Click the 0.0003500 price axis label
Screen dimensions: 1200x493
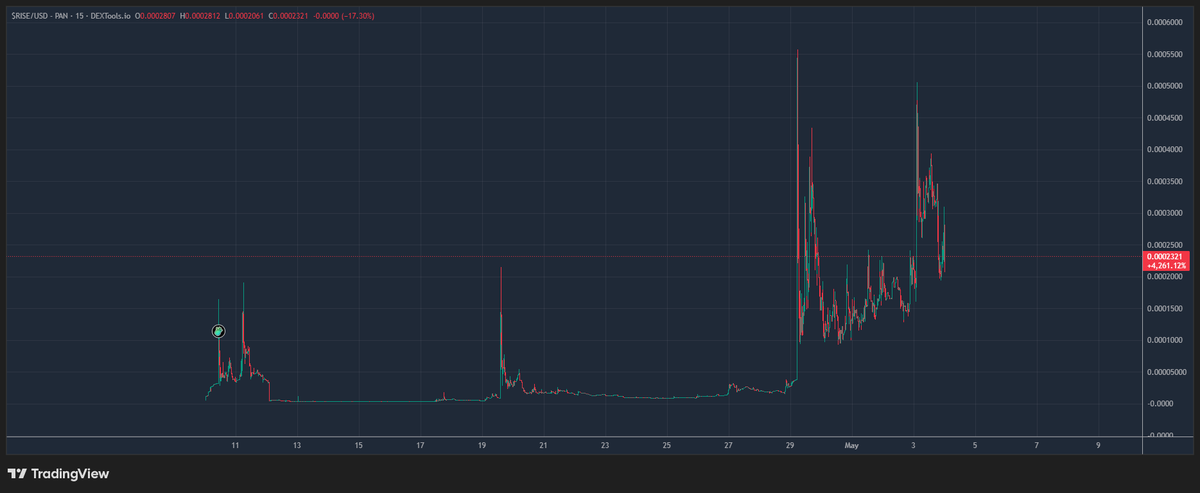pyautogui.click(x=1166, y=181)
